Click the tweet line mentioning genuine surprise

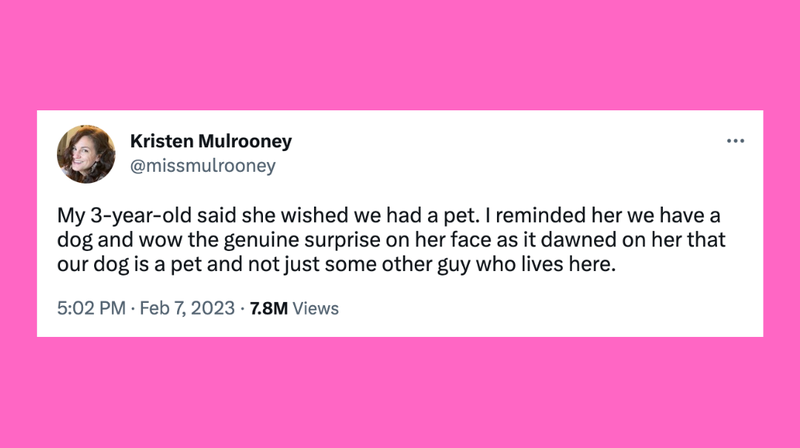[391, 240]
